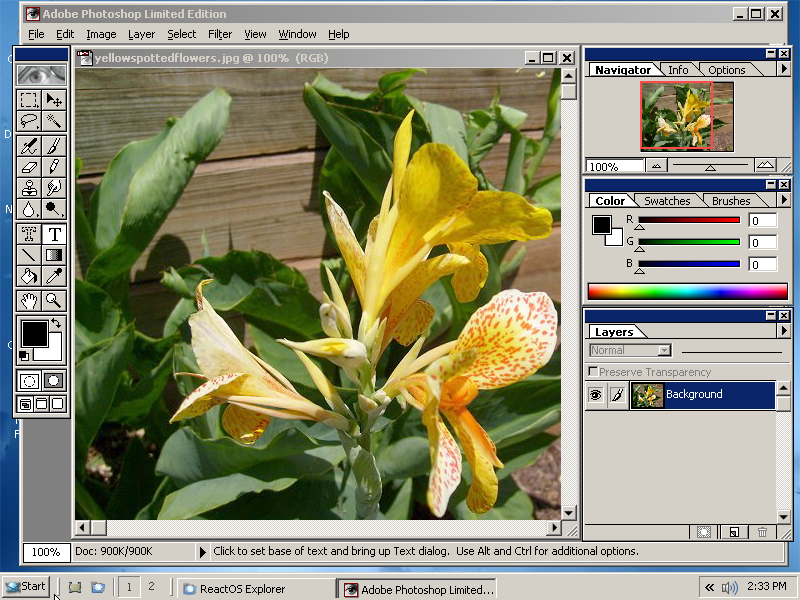Click the create new layer icon
Screen dimensions: 800x600
click(734, 533)
